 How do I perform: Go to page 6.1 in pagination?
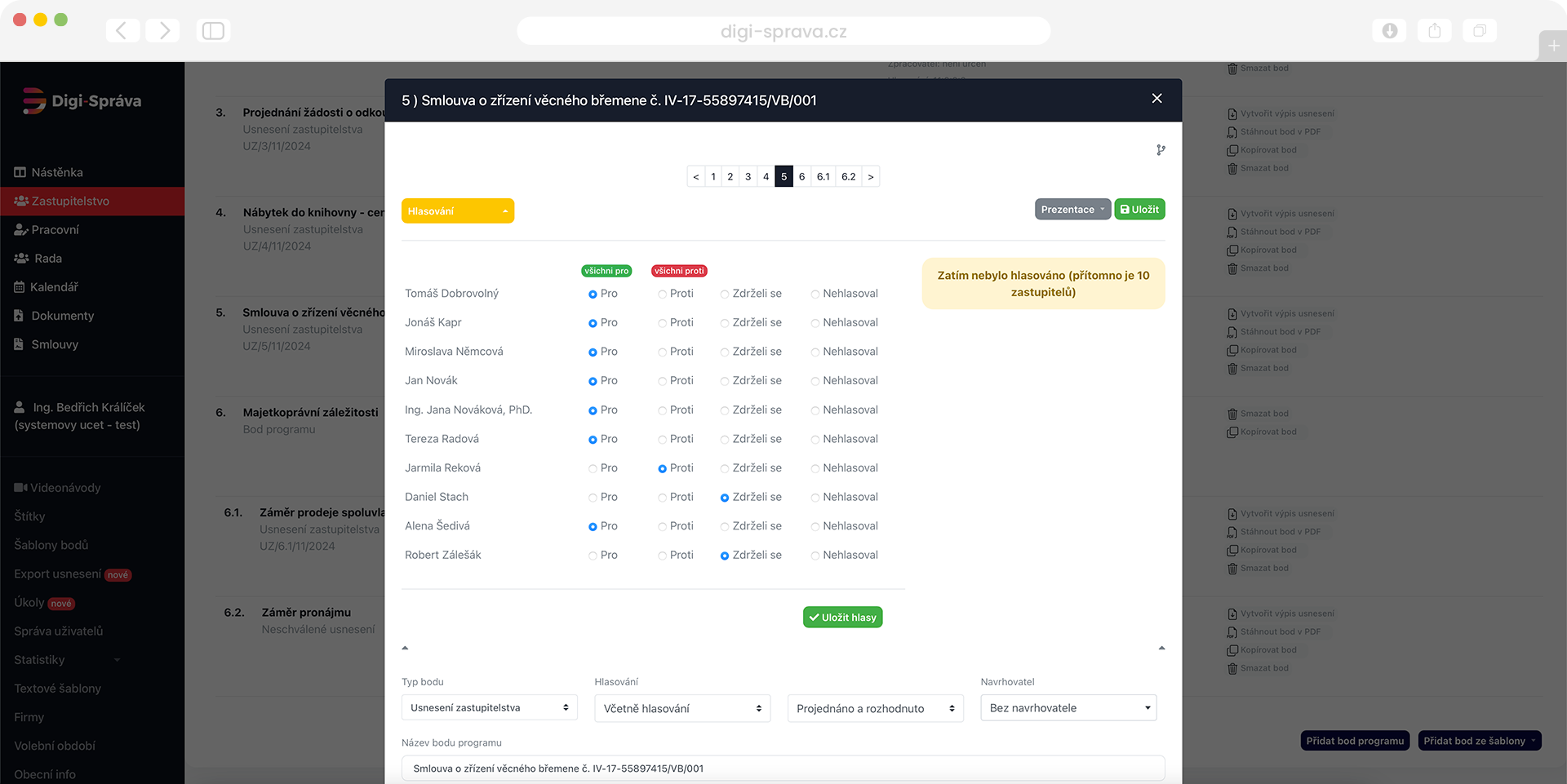pos(823,177)
